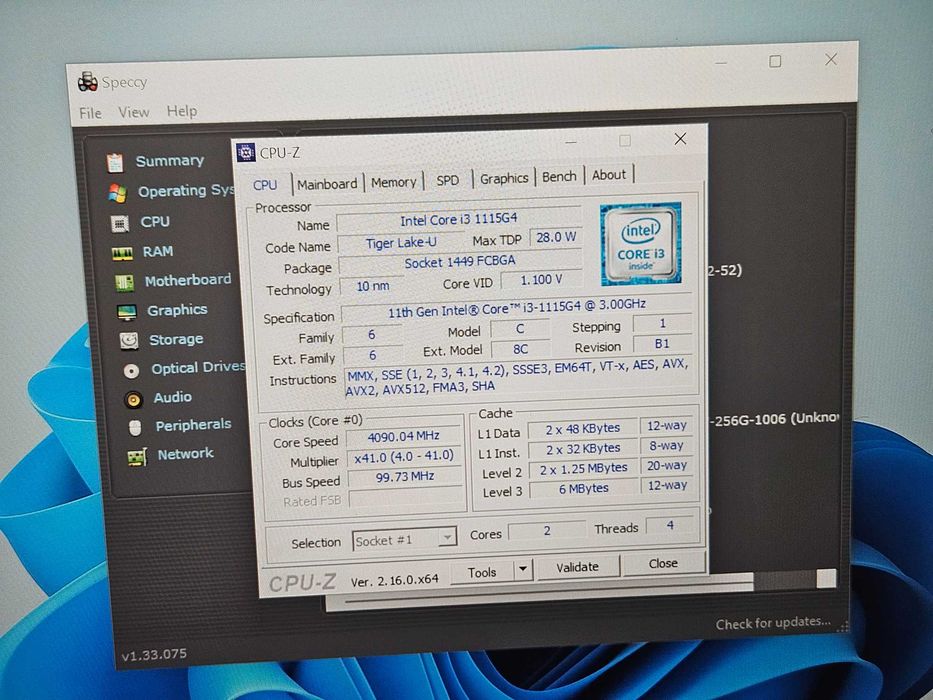933x700 pixels.
Task: Open the Network section in Speccy
Action: 186,454
